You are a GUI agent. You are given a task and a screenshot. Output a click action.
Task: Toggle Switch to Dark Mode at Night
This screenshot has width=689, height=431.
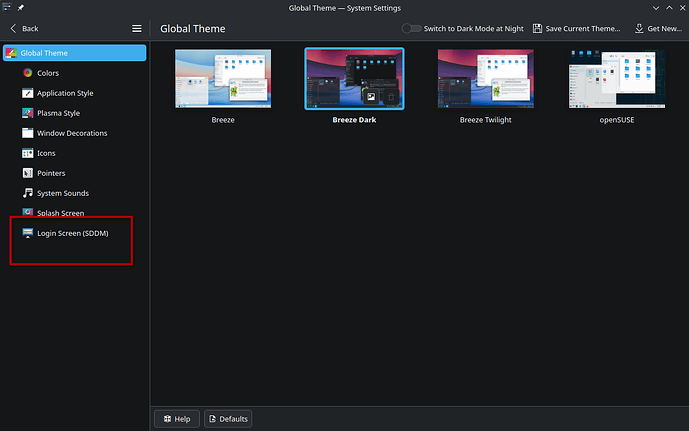[411, 29]
